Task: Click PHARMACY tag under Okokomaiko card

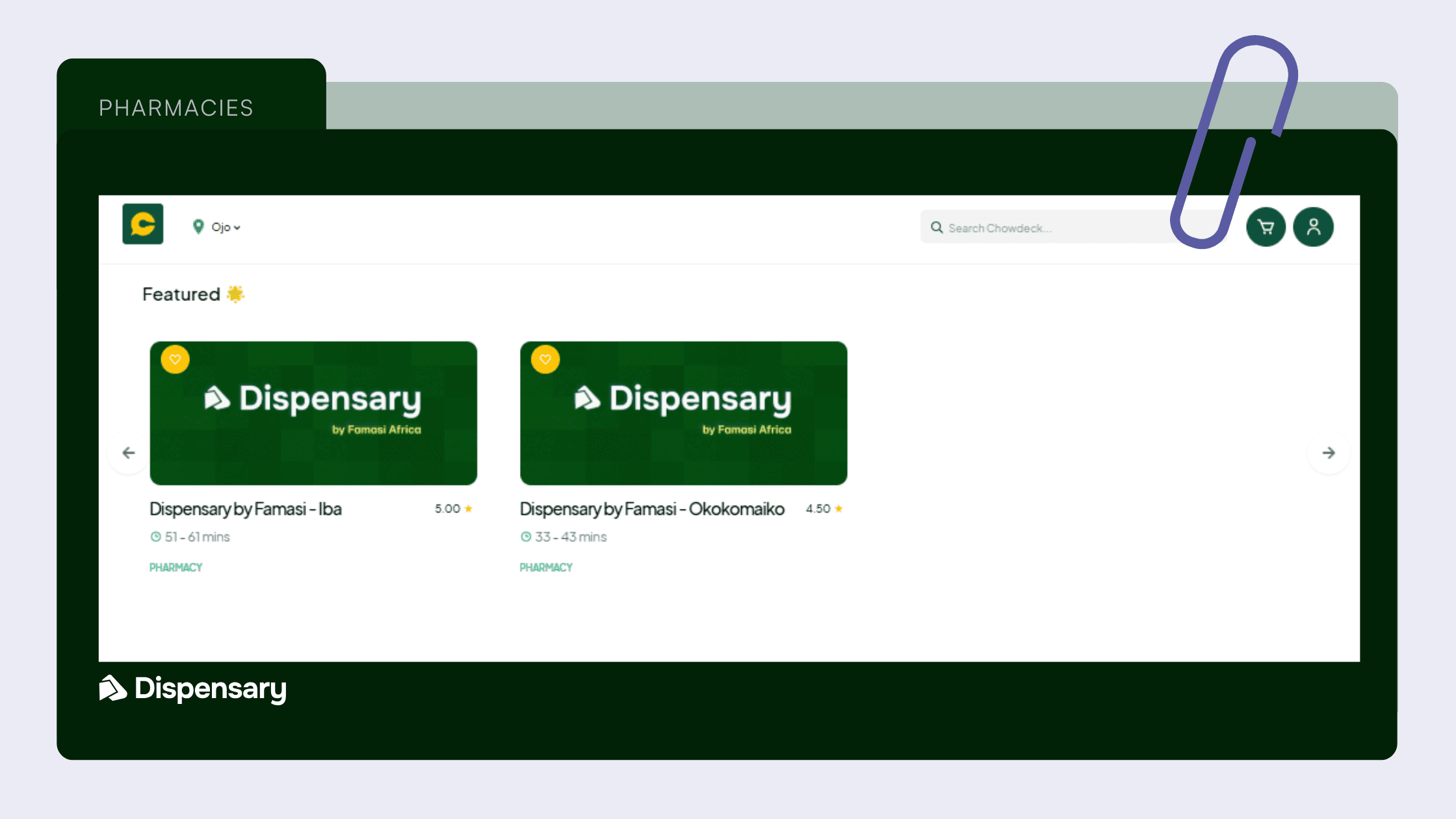Action: coord(546,567)
